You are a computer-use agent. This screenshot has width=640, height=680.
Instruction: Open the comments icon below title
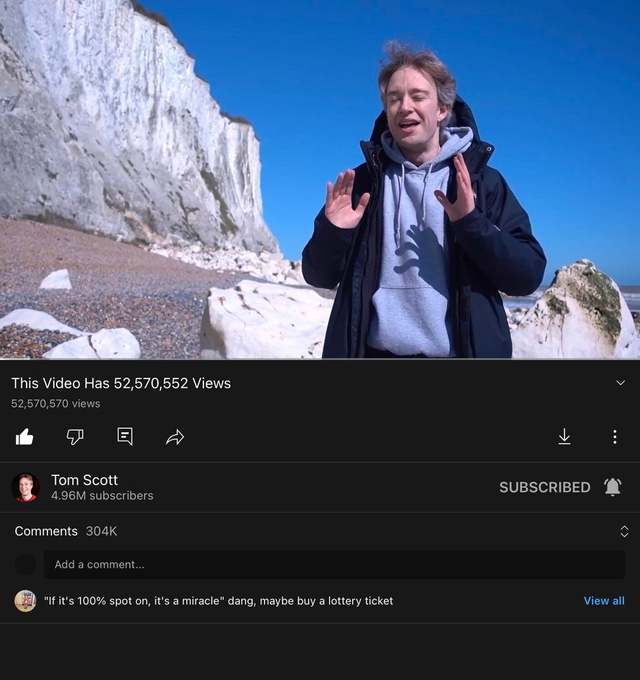click(125, 436)
